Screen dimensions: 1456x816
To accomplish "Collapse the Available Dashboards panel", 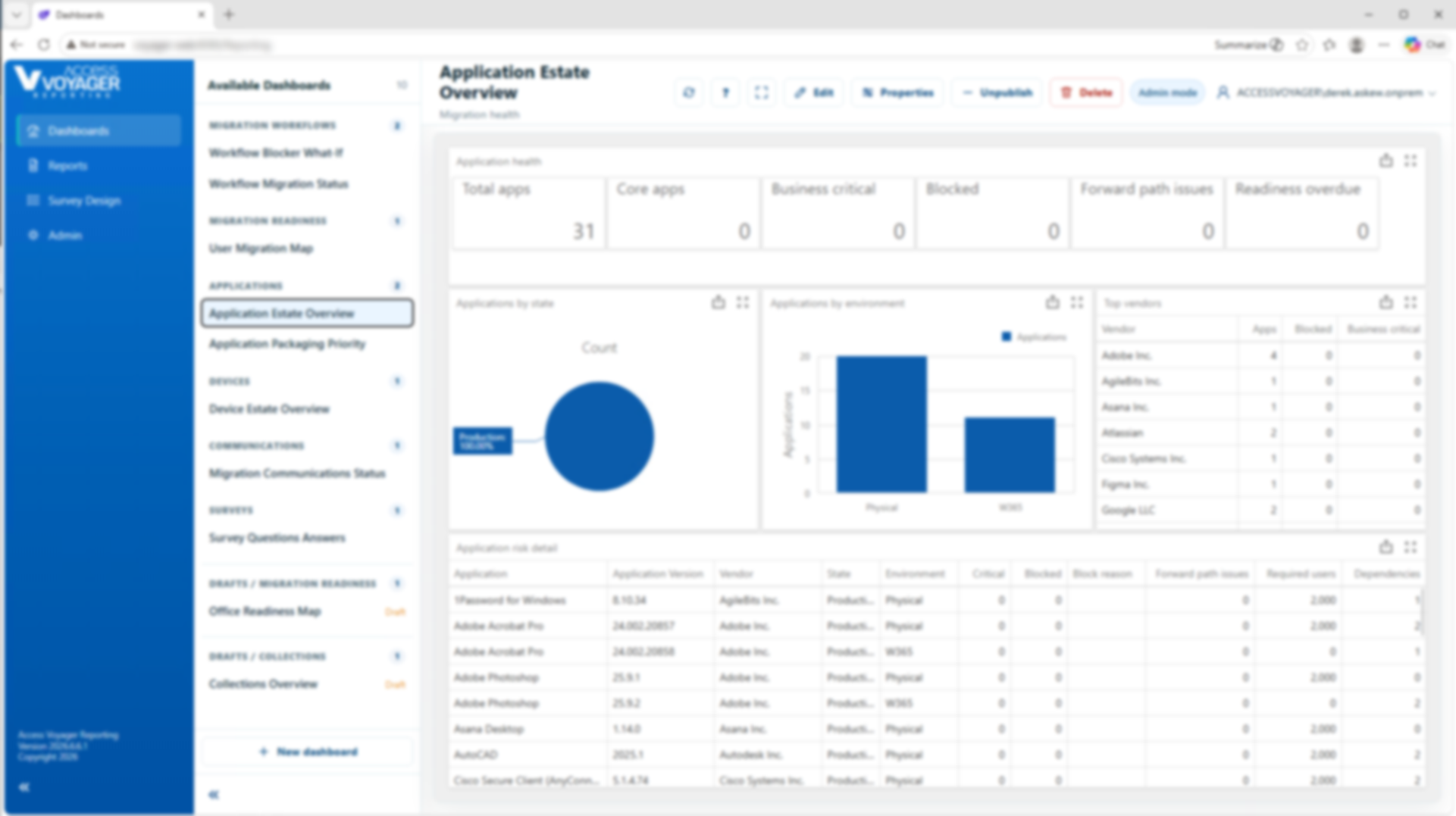I will [214, 794].
